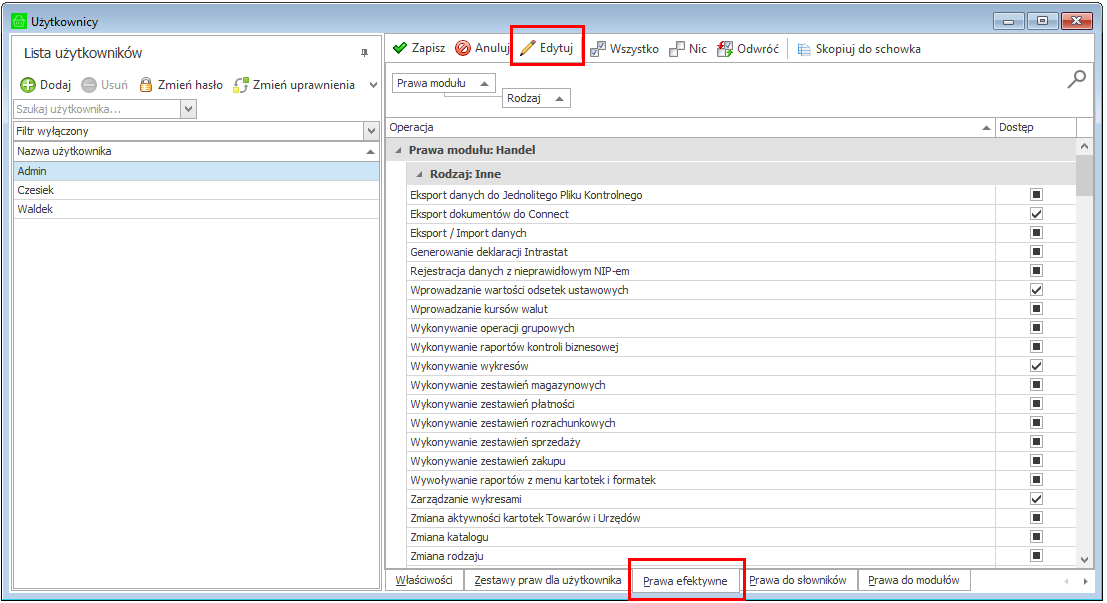
Task: Click the Edytuj pencil icon
Action: [x=528, y=48]
